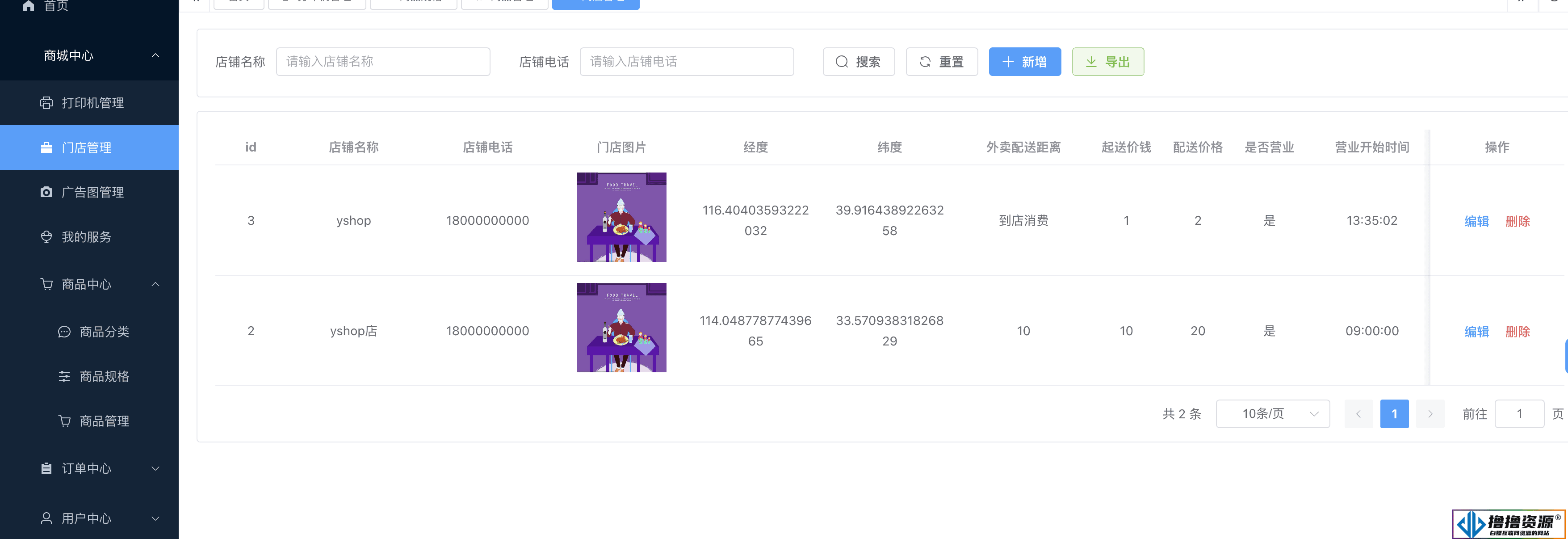
Task: Click the 外卖配送距离 column header
Action: [x=1023, y=147]
